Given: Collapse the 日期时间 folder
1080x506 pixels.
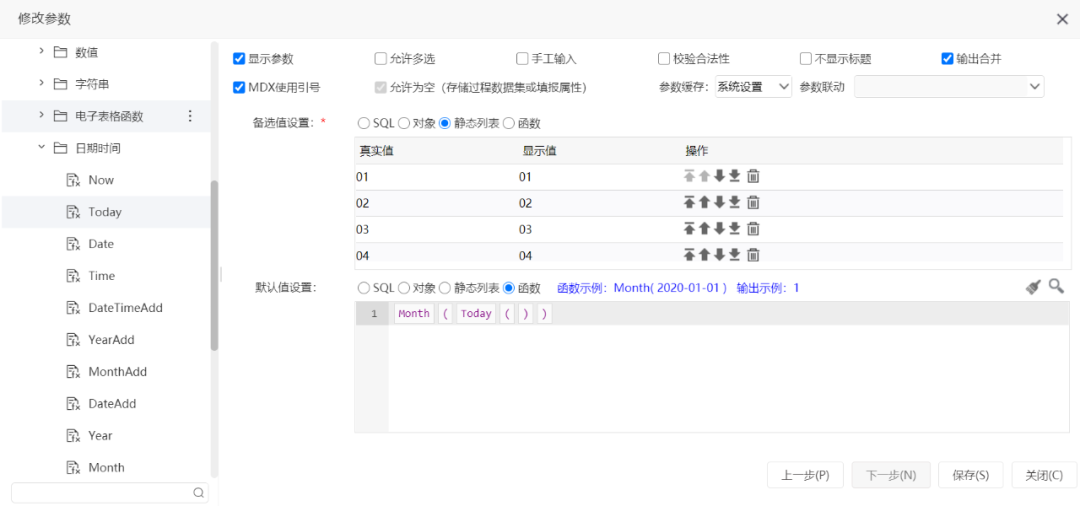Looking at the screenshot, I should [x=41, y=147].
